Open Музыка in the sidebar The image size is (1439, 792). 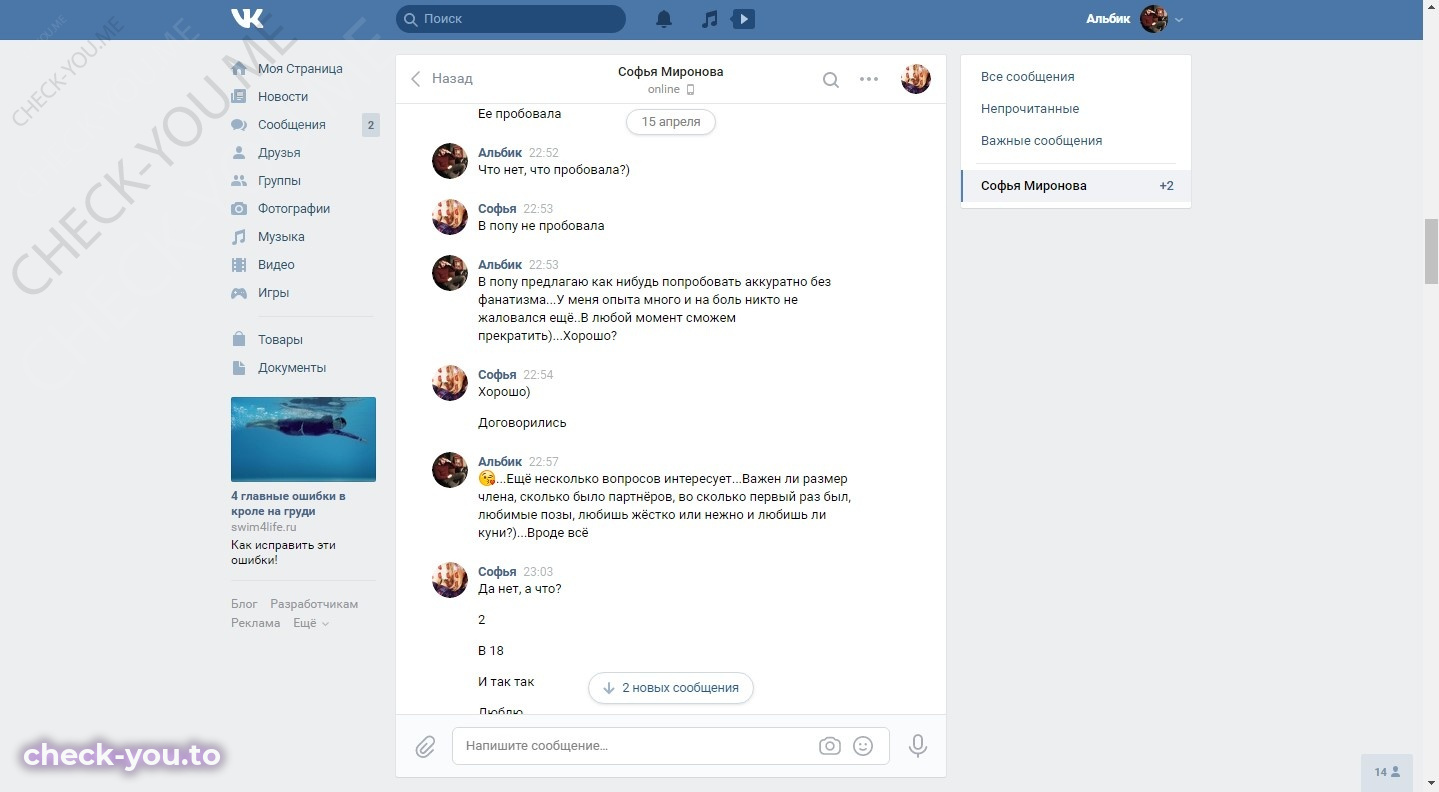coord(281,237)
